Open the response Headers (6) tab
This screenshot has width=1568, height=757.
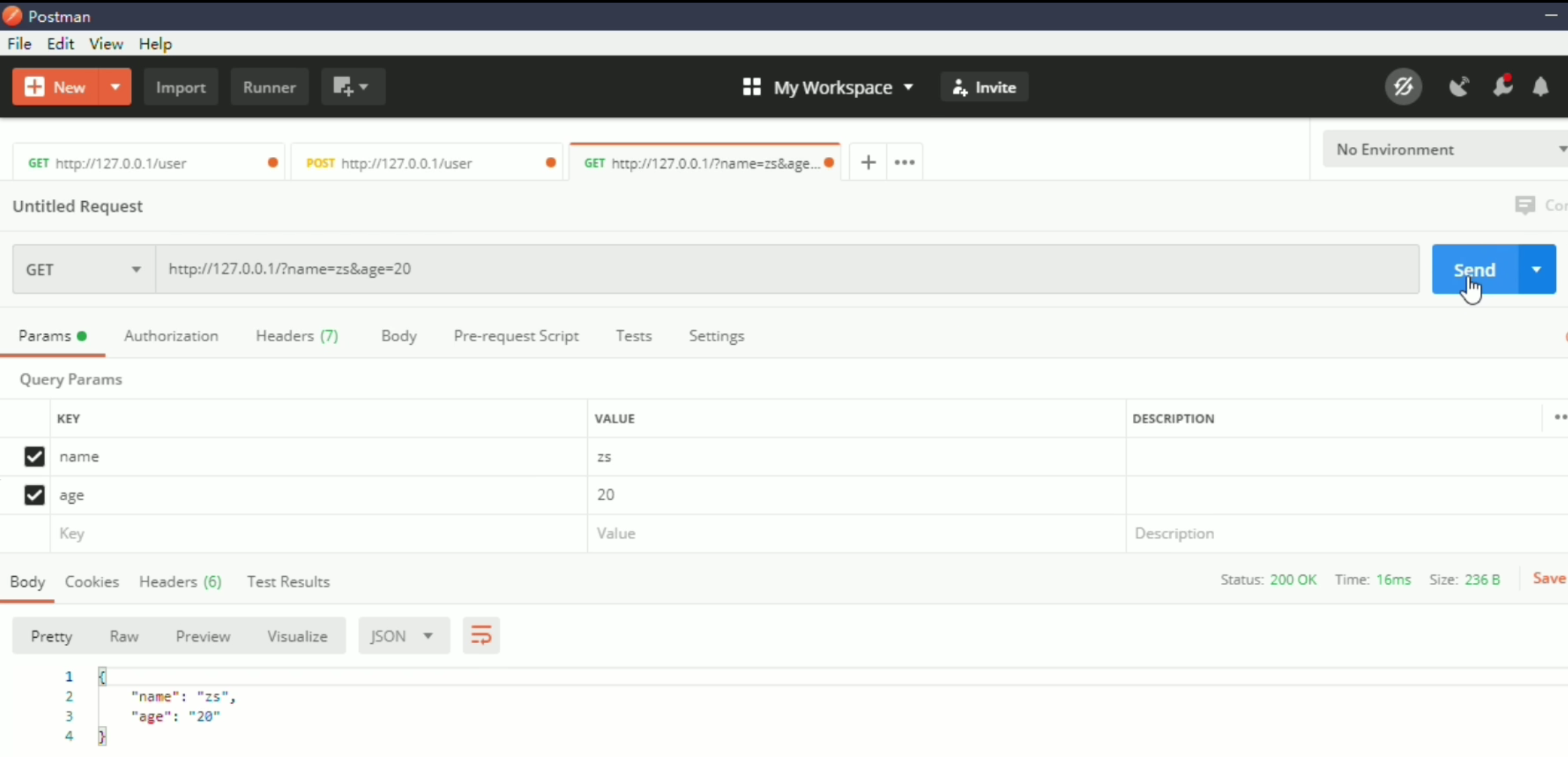click(180, 582)
